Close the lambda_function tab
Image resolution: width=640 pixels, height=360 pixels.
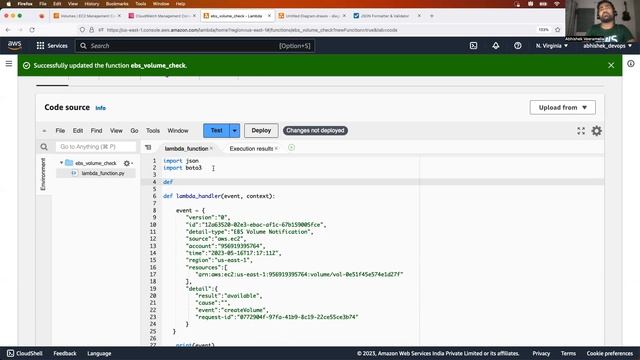(x=211, y=149)
